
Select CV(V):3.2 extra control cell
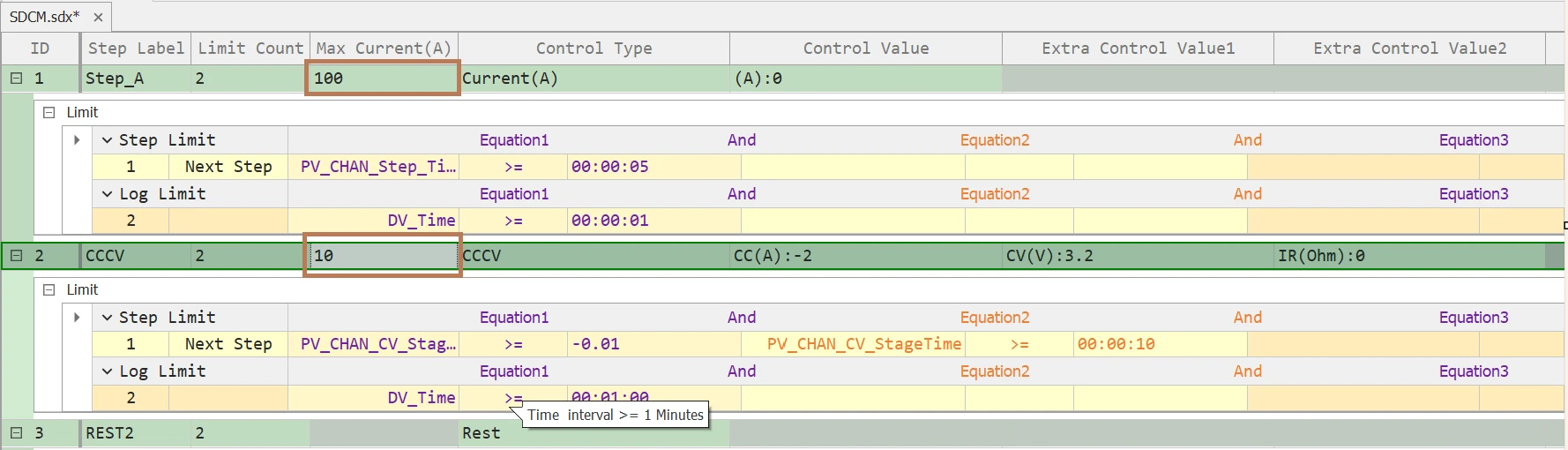coord(1138,256)
